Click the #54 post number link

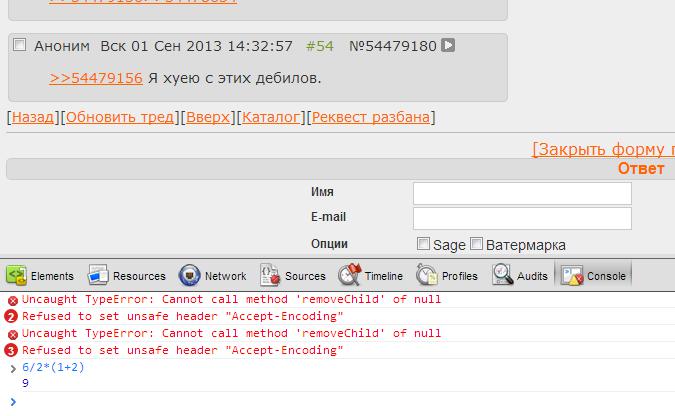319,46
